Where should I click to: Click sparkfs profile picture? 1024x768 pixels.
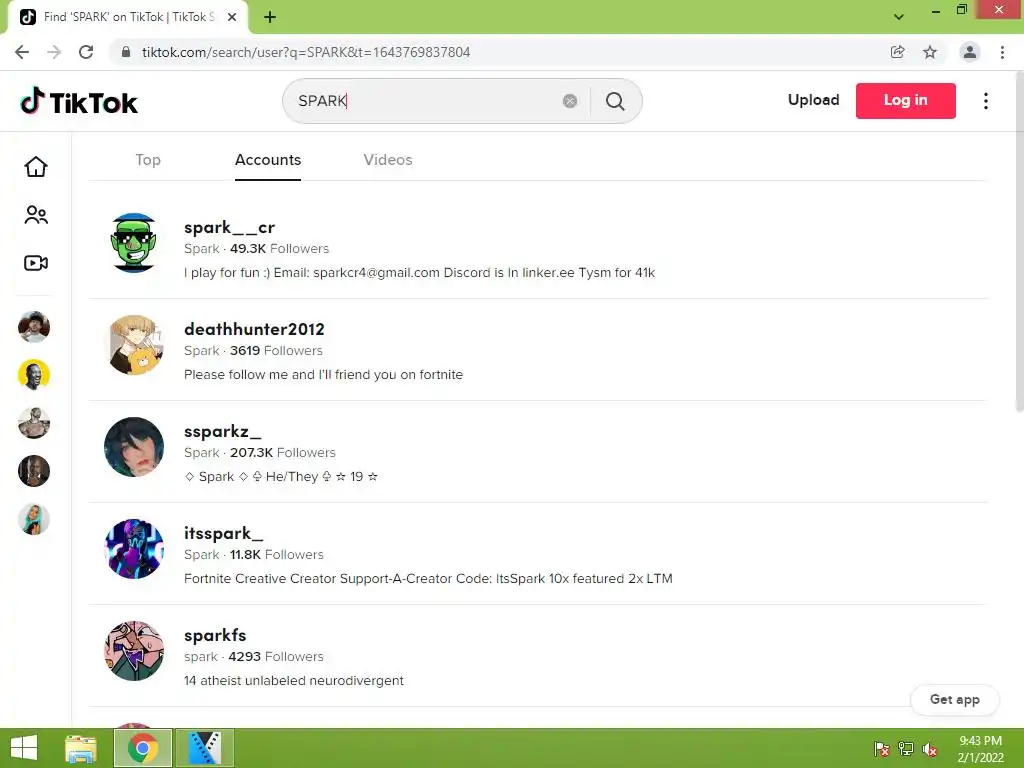coord(134,650)
